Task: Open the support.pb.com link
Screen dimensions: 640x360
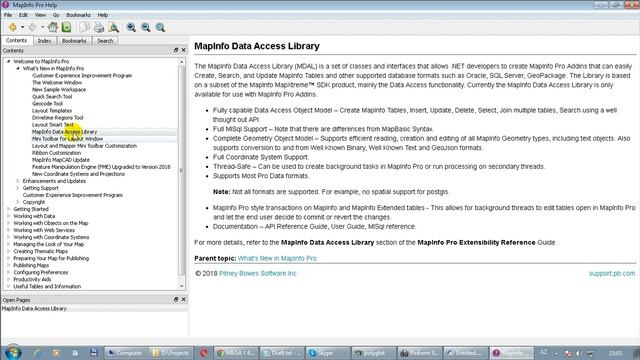Action: pyautogui.click(x=612, y=273)
